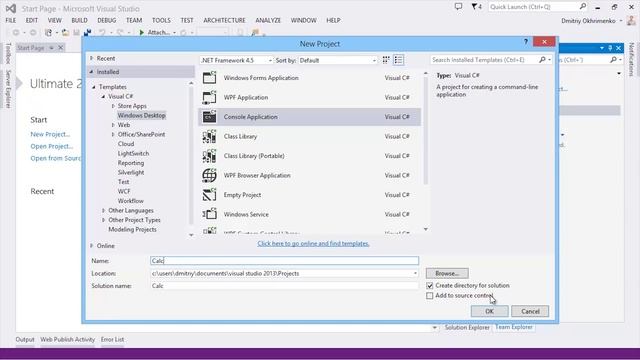Click the Undo toolbar icon

click(102, 32)
